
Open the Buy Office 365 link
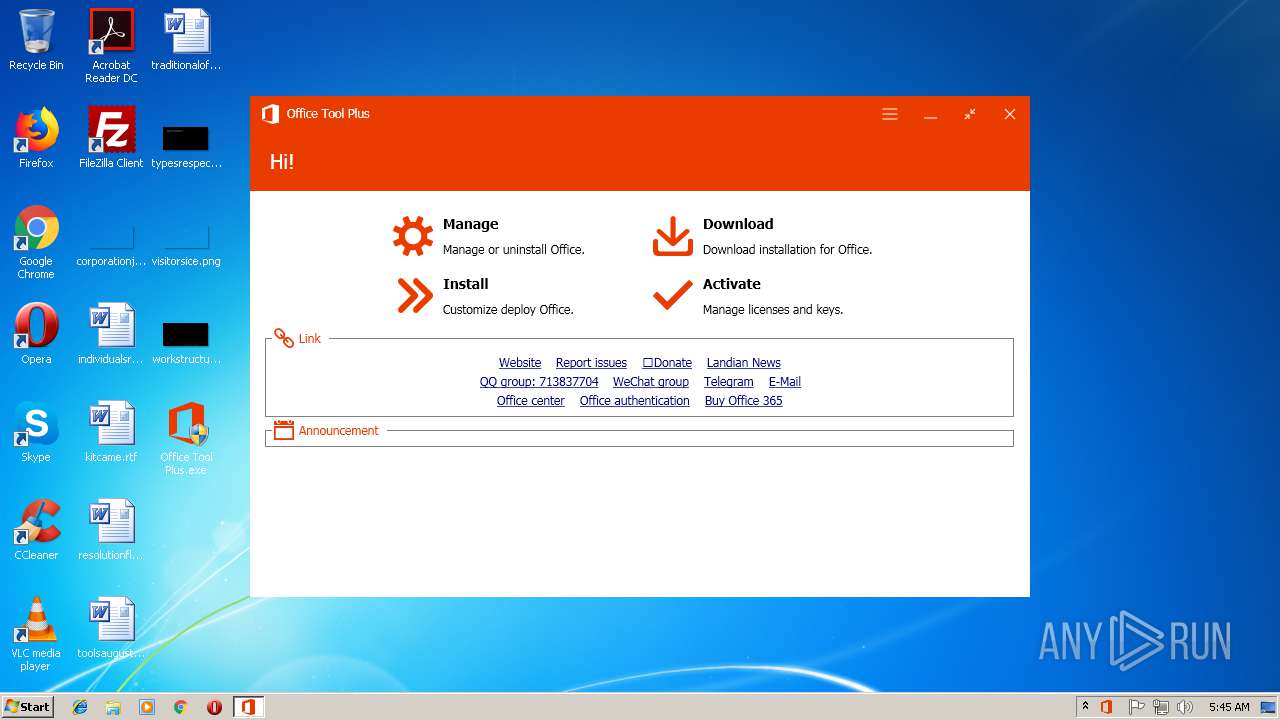coord(743,401)
